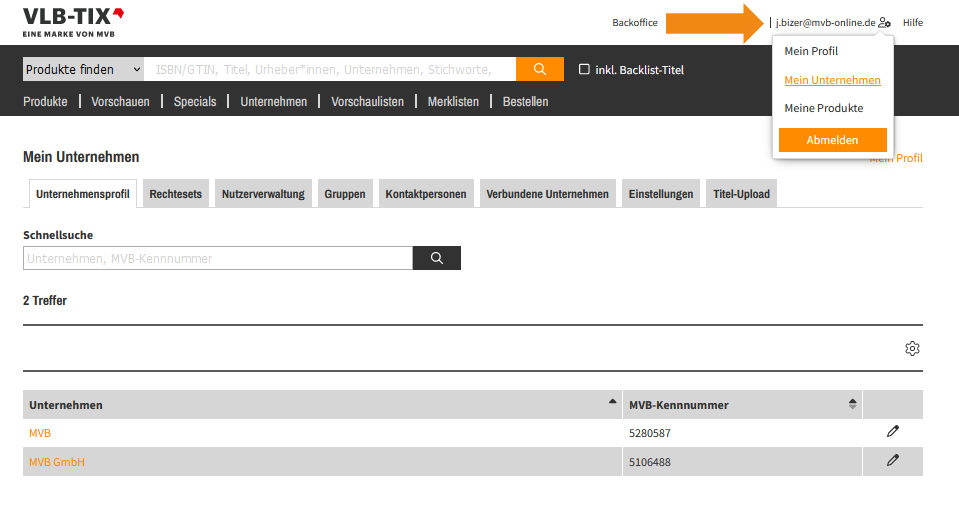Open the MVB GmbH company link
Viewport: 959px width, 520px height.
[57, 462]
